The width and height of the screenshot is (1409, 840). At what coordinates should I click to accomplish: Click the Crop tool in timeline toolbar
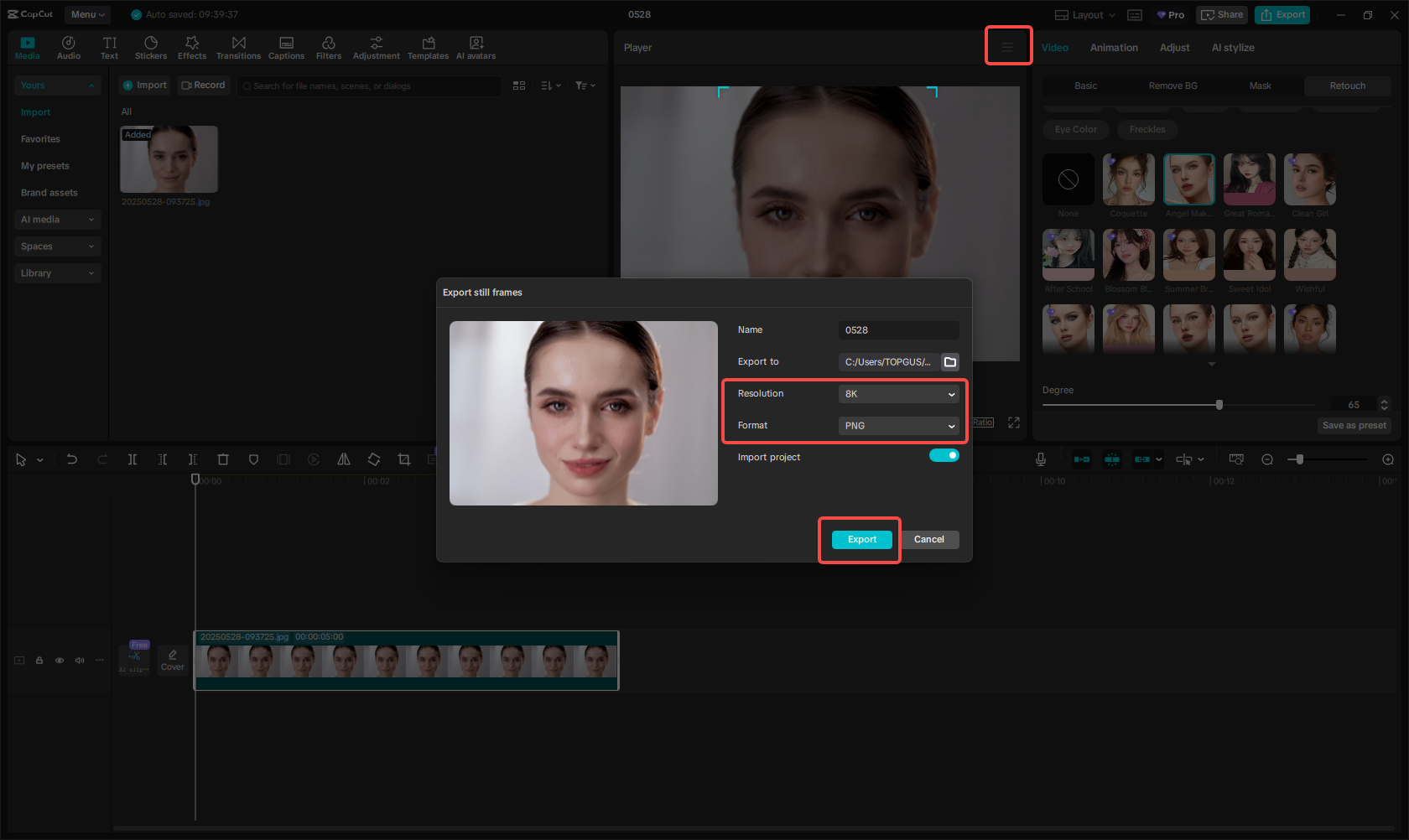(404, 459)
